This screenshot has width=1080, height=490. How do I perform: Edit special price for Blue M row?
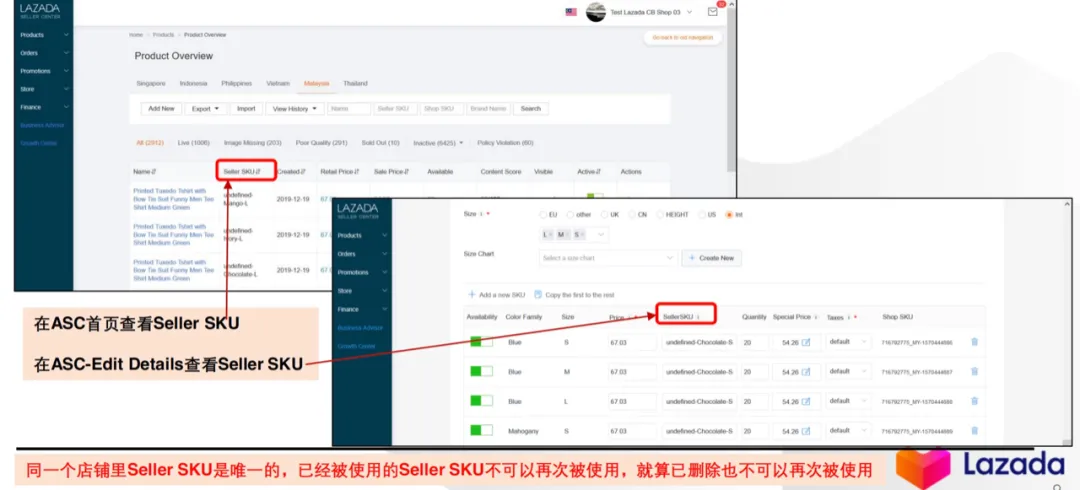coord(806,372)
